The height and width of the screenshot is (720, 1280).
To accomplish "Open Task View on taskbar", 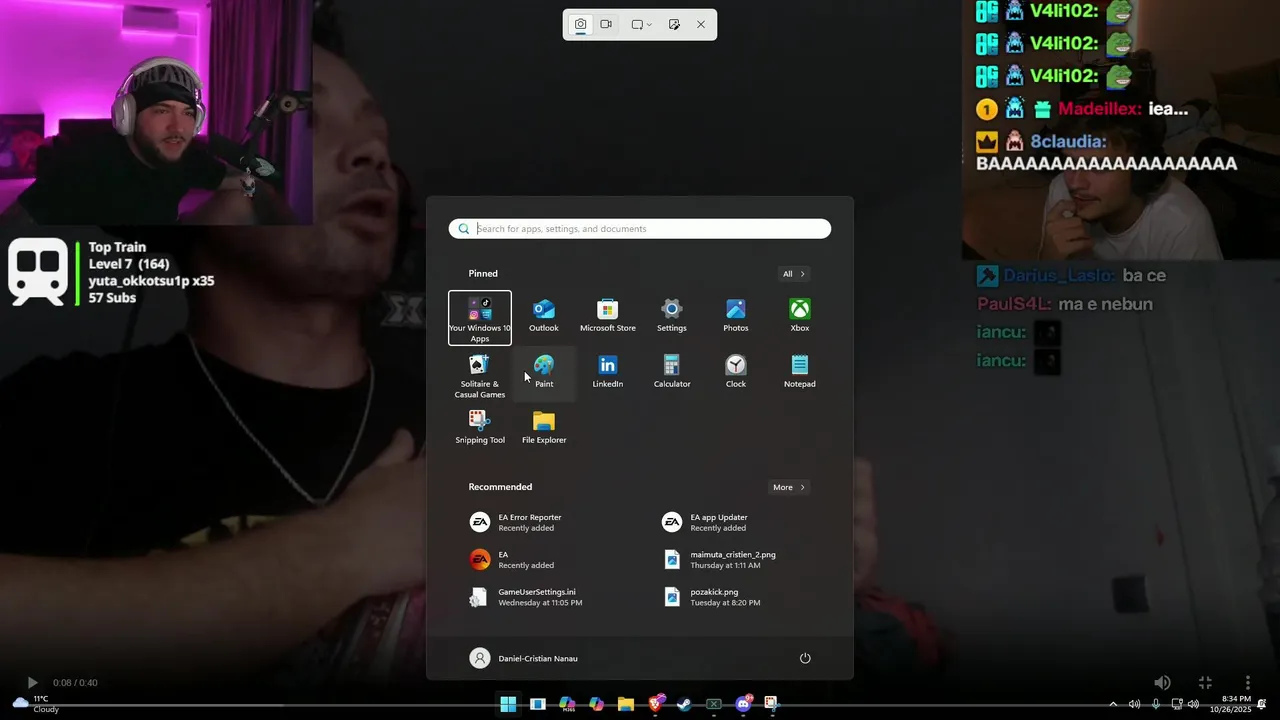I will pos(538,704).
